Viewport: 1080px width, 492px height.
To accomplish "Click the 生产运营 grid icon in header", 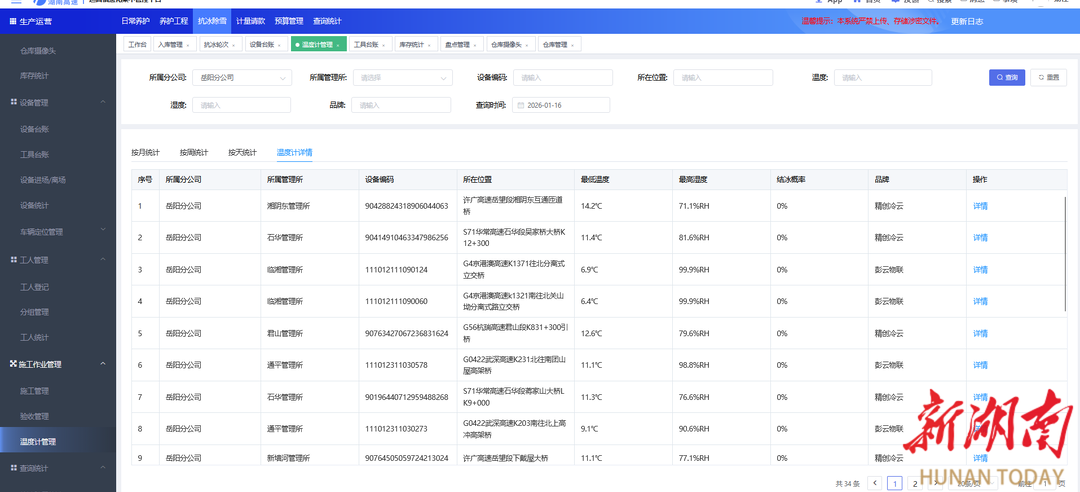I will point(13,21).
